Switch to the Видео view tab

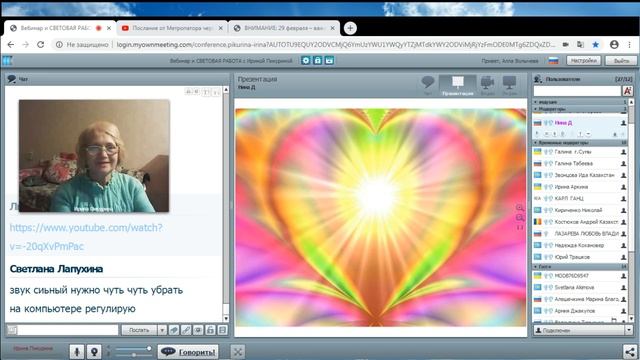(x=487, y=85)
